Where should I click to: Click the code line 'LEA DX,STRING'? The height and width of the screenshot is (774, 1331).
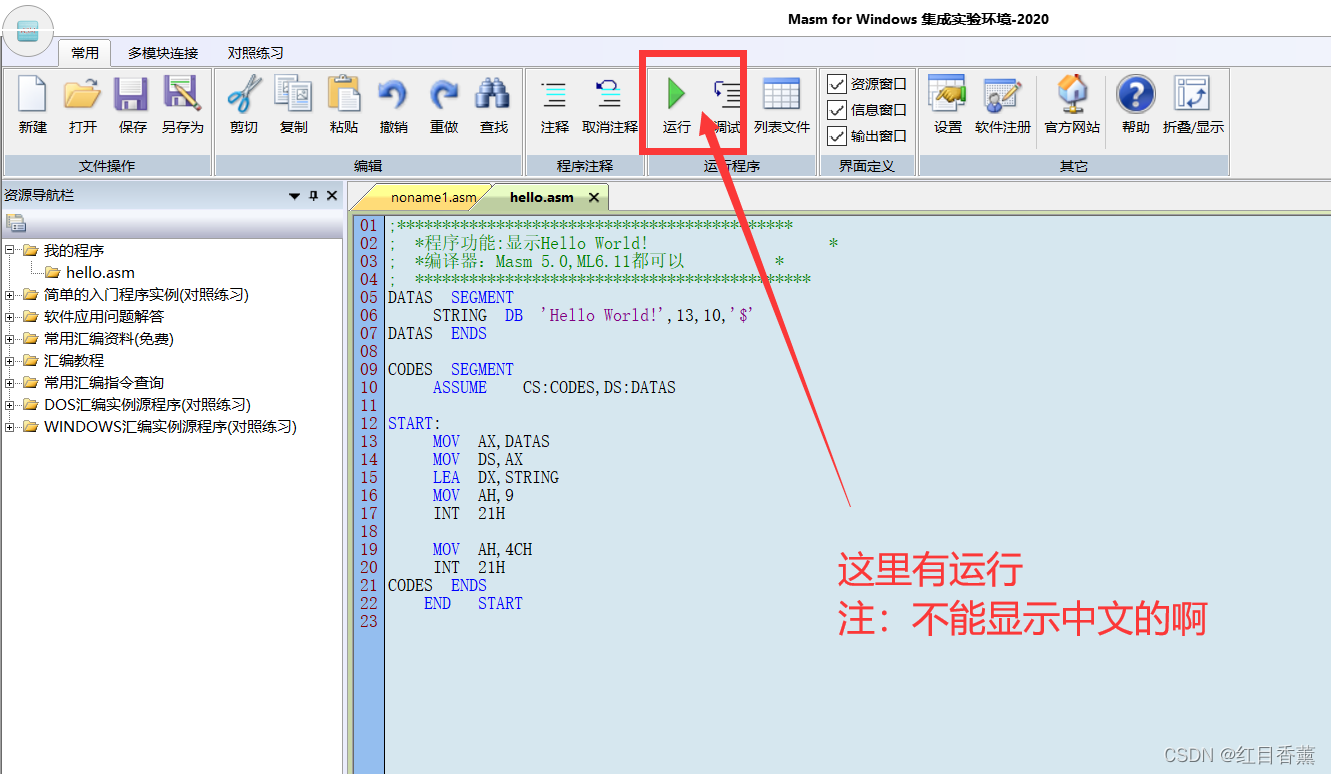(x=496, y=477)
